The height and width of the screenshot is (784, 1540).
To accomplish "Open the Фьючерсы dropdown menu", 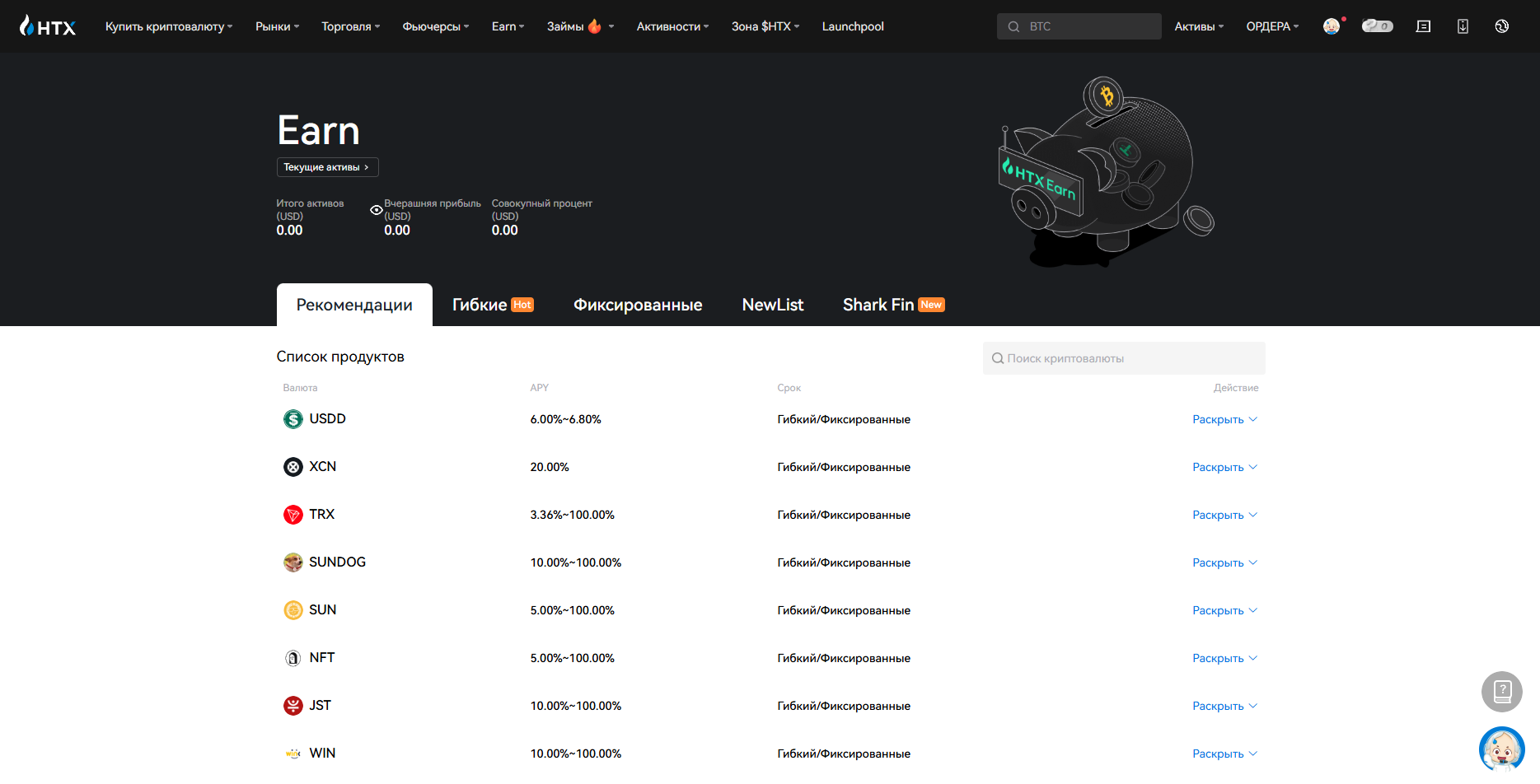I will [x=436, y=26].
